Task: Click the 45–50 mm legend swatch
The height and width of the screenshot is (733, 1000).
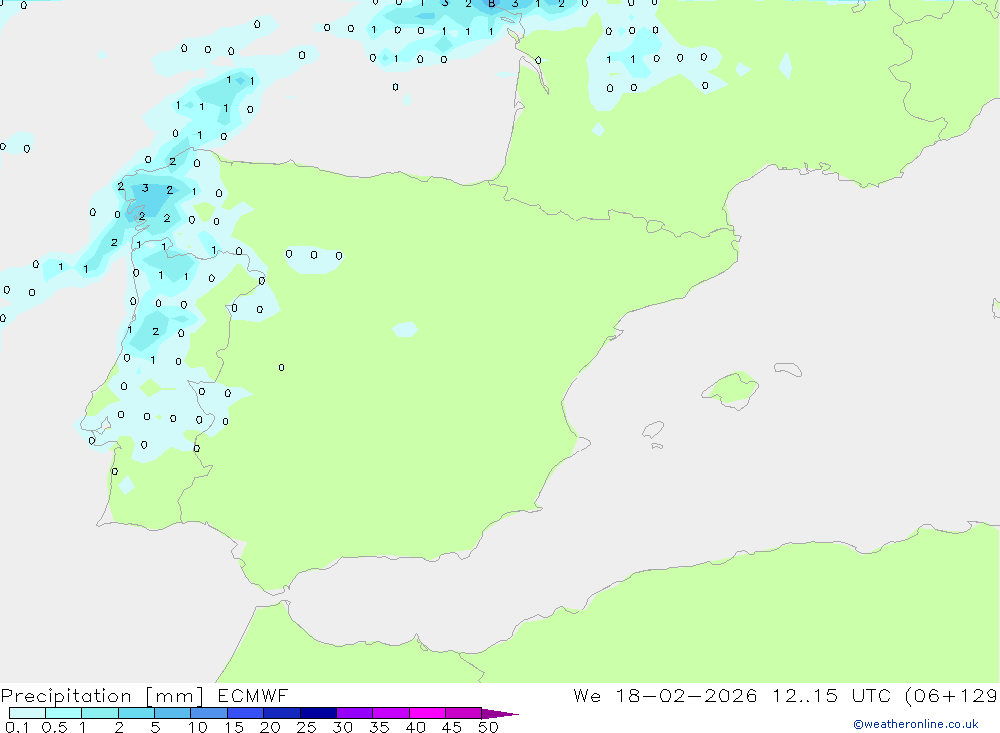Action: pos(464,713)
